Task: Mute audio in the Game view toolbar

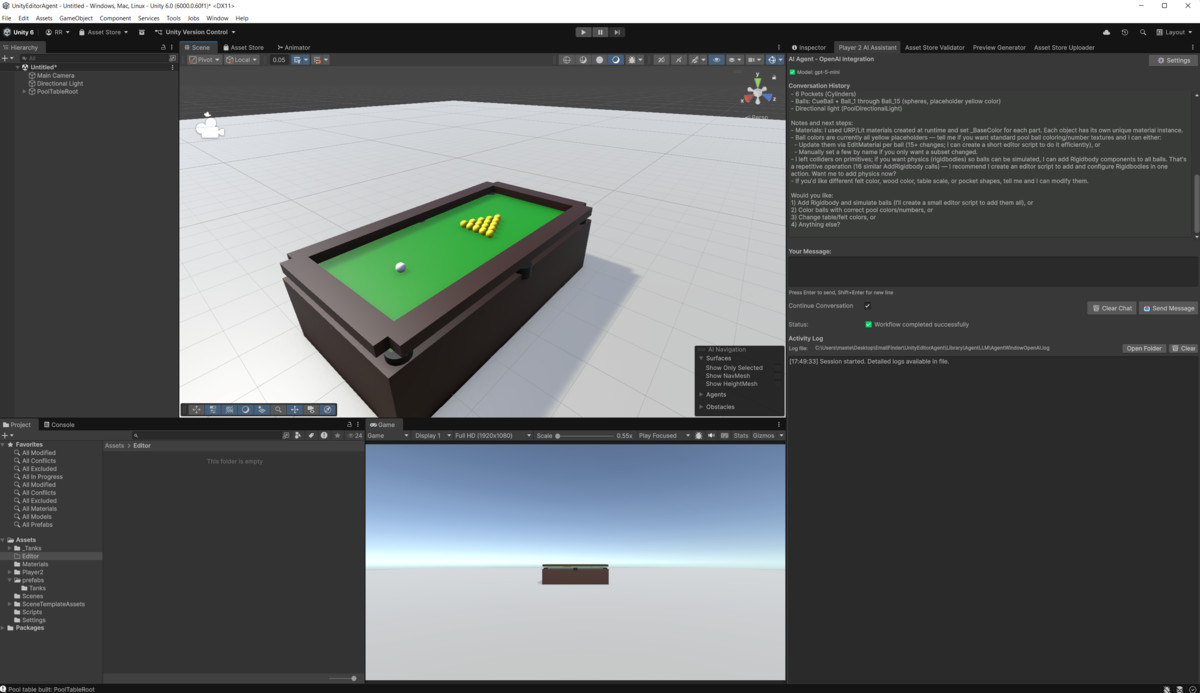Action: pos(711,436)
